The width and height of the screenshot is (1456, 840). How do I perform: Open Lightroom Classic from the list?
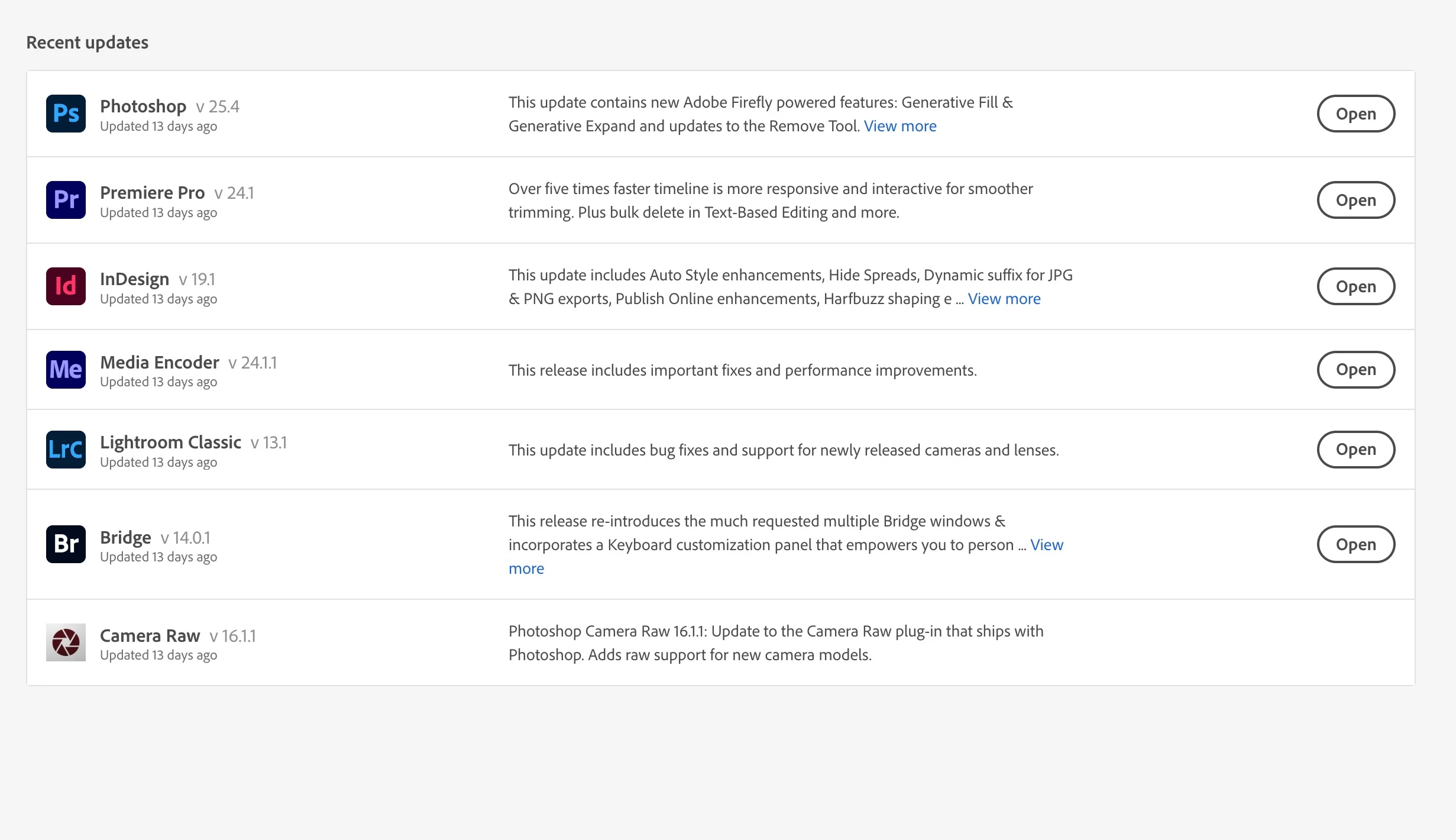coord(1355,450)
